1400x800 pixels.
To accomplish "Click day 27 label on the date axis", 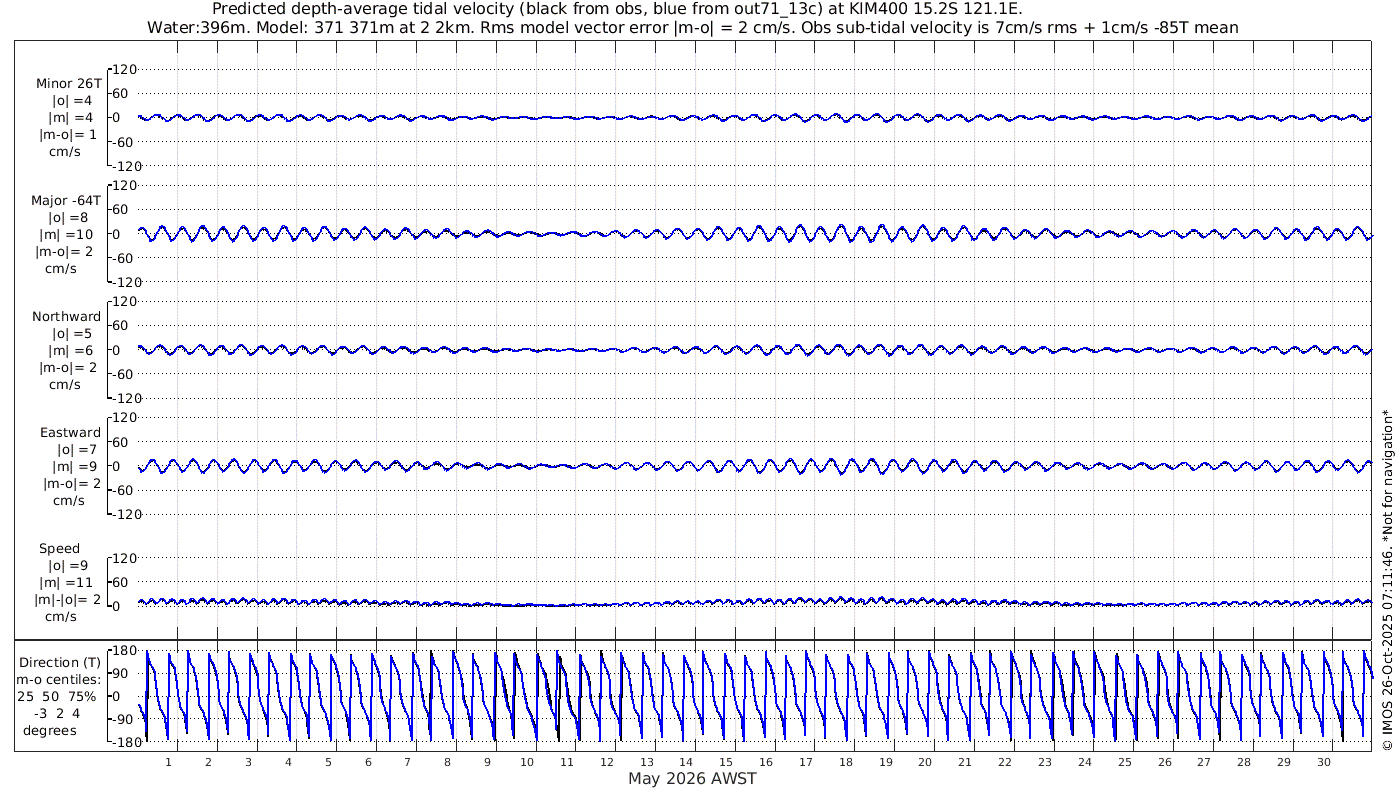I will [x=1204, y=761].
